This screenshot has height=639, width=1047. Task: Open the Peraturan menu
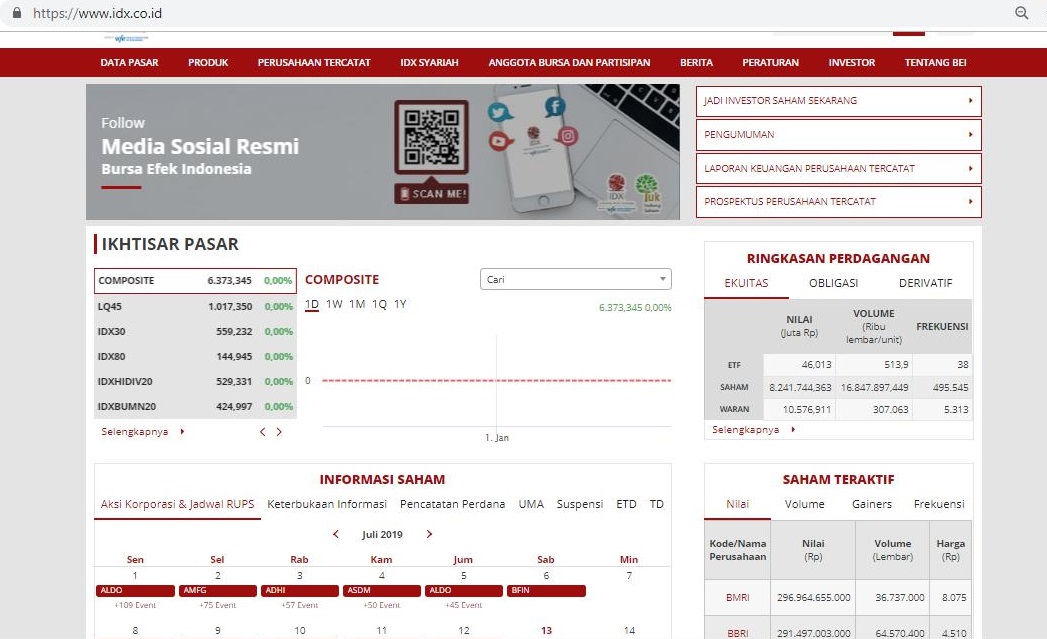771,63
